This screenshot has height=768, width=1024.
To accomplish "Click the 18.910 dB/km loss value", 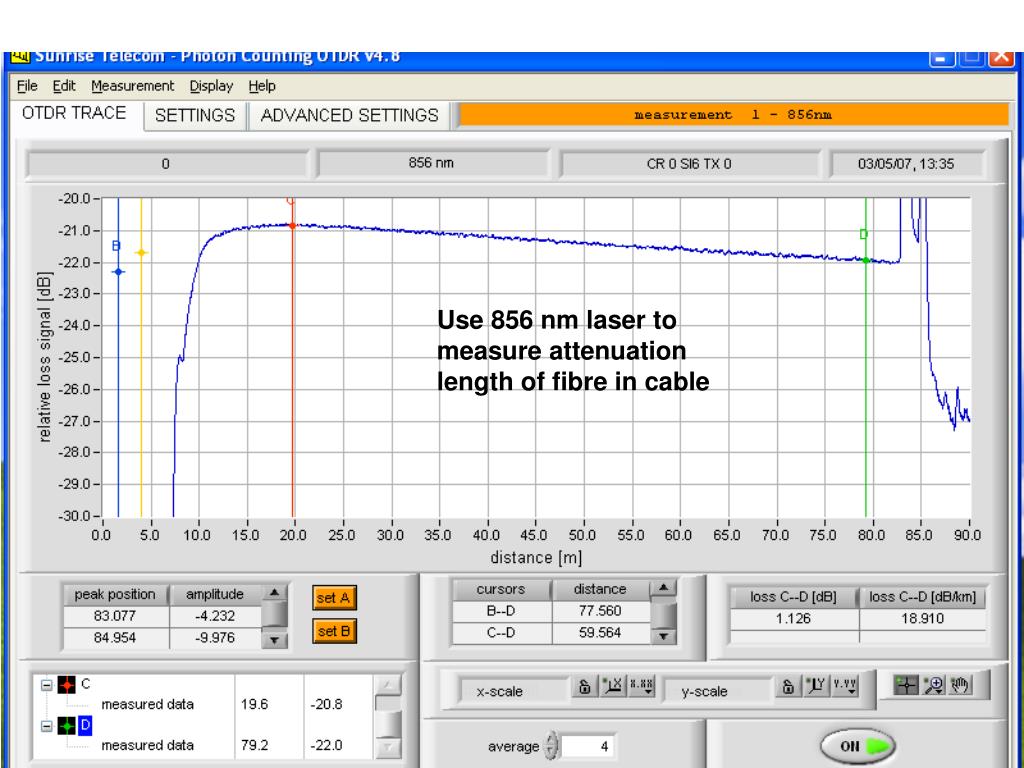I will pos(922,618).
